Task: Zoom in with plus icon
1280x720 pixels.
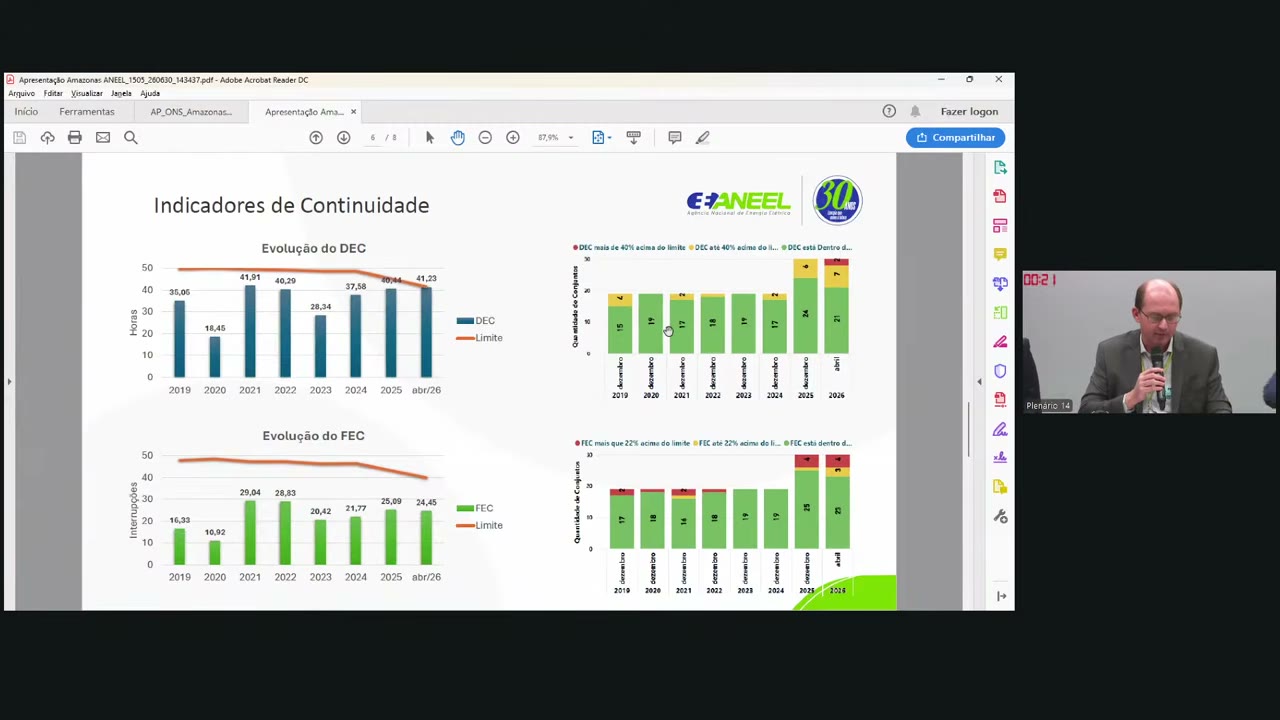Action: click(x=513, y=137)
